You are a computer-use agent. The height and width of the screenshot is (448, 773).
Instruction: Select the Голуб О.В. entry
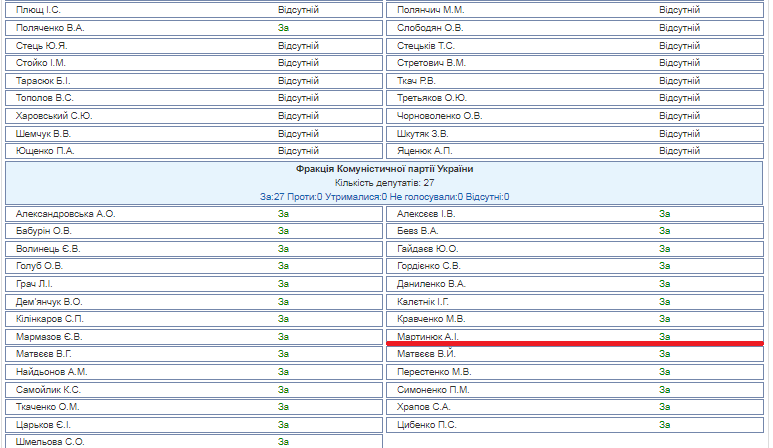[40, 266]
